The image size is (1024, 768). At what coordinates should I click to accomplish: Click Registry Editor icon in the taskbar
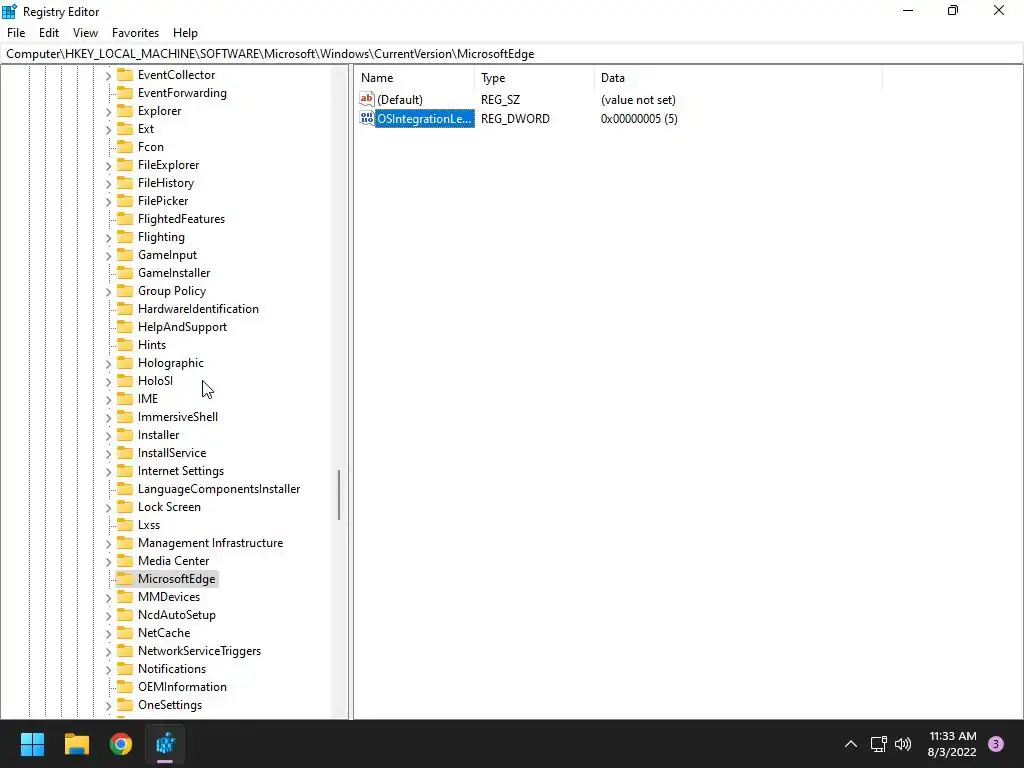coord(165,744)
